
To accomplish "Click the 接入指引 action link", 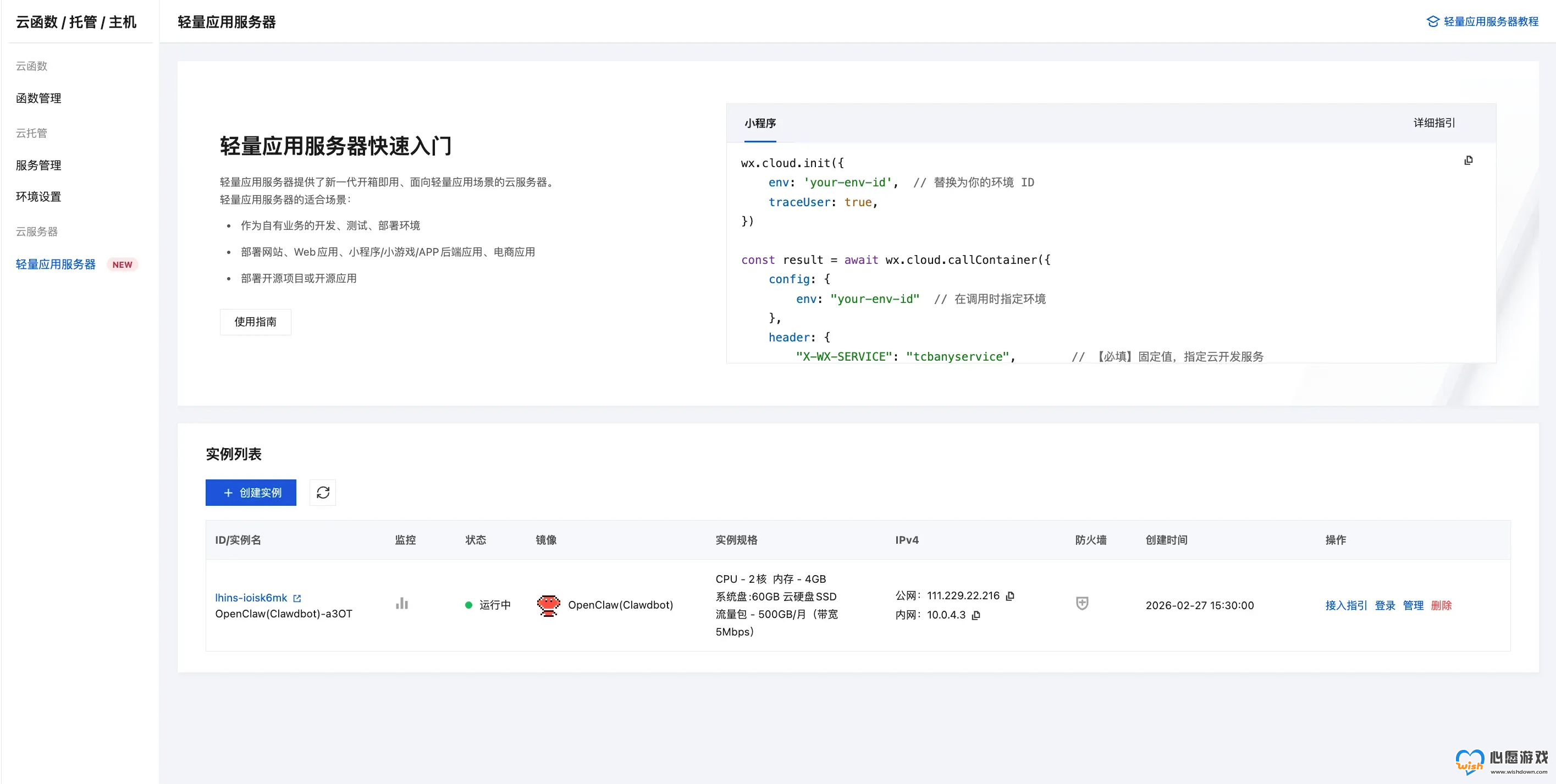I will [1346, 605].
